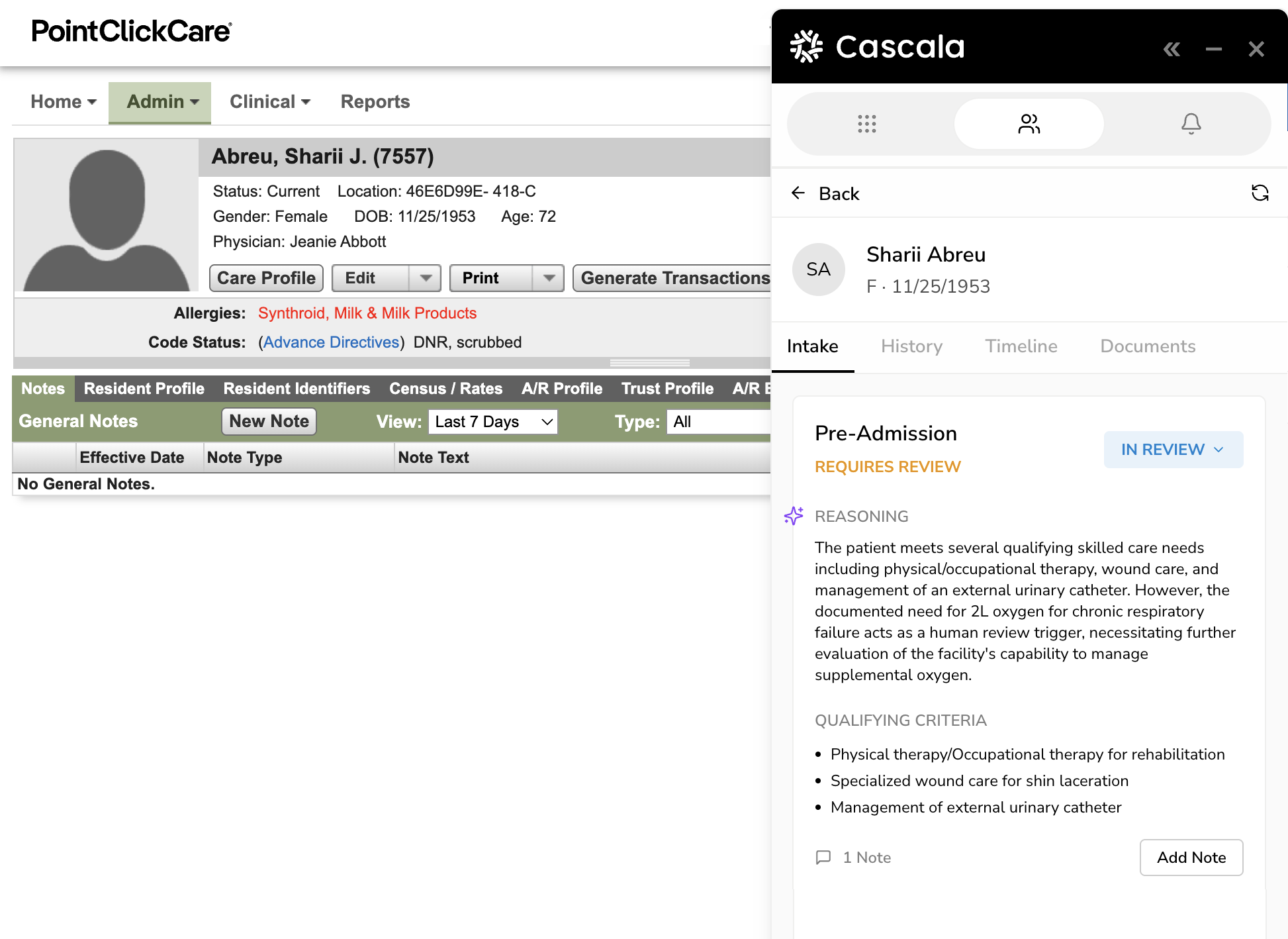Expand the Edit button dropdown arrow
The height and width of the screenshot is (939, 1288).
click(x=426, y=278)
